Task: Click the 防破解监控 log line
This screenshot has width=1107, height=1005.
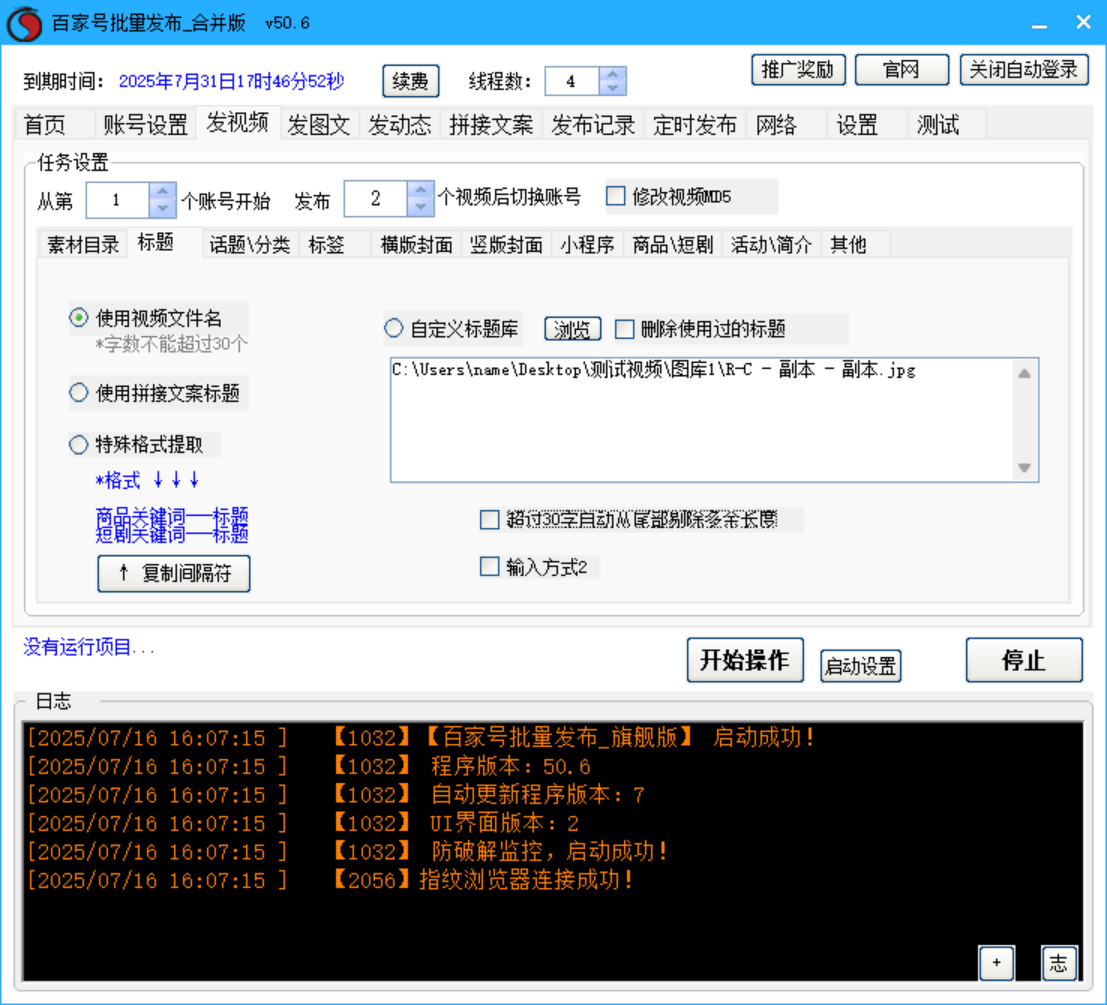Action: coord(347,852)
